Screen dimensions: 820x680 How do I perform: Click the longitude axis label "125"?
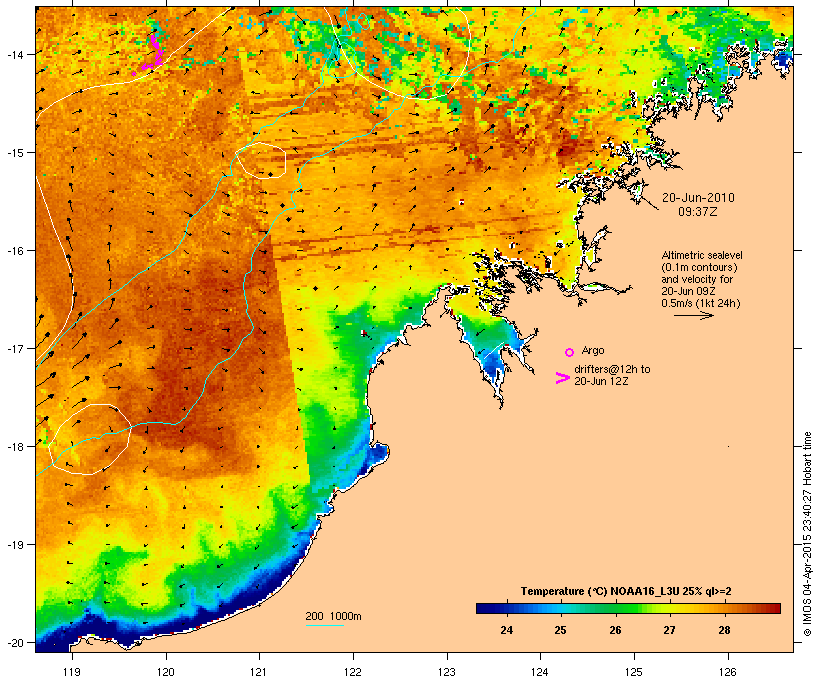[634, 672]
